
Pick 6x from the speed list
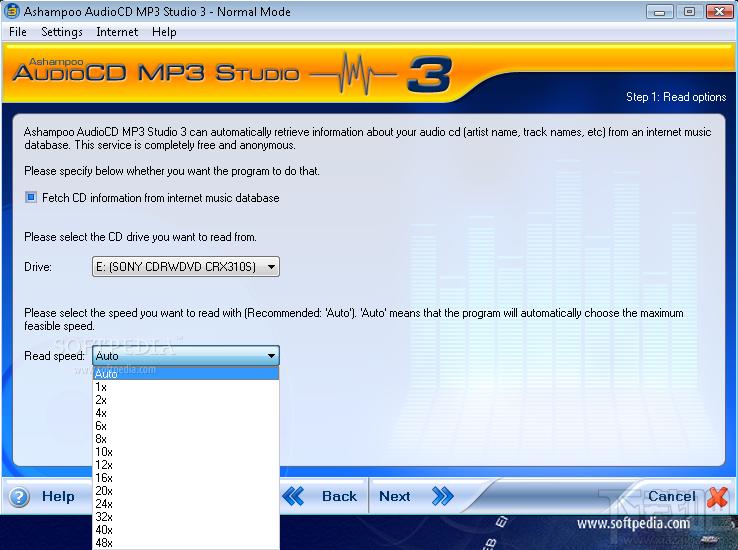[185, 426]
